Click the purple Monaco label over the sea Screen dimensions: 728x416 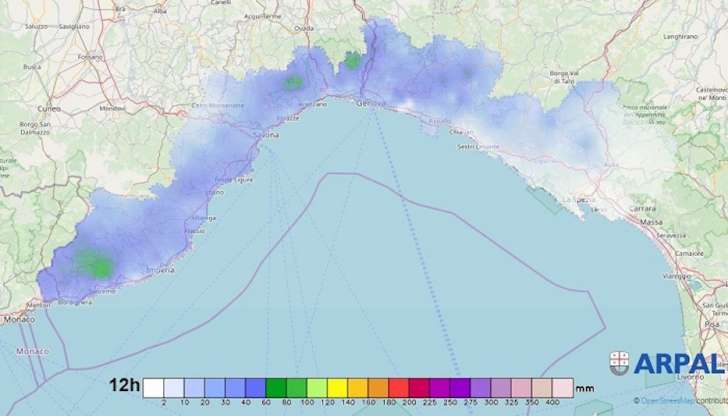(x=32, y=351)
